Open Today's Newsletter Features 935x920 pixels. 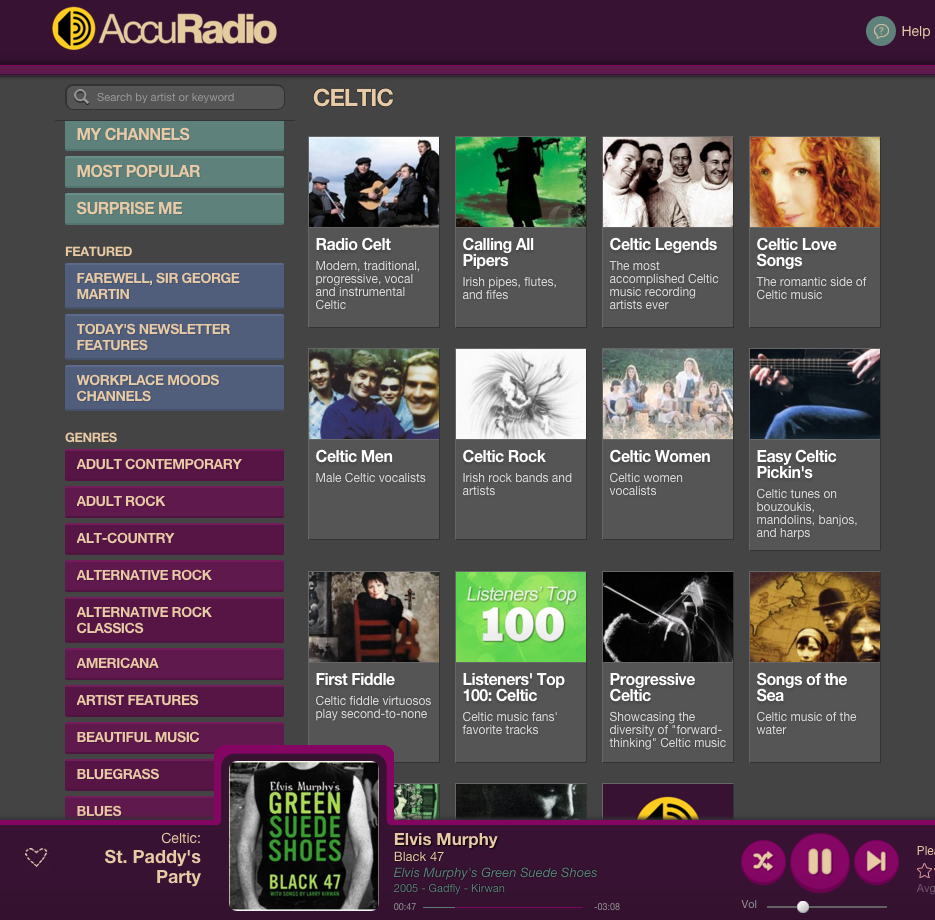174,337
